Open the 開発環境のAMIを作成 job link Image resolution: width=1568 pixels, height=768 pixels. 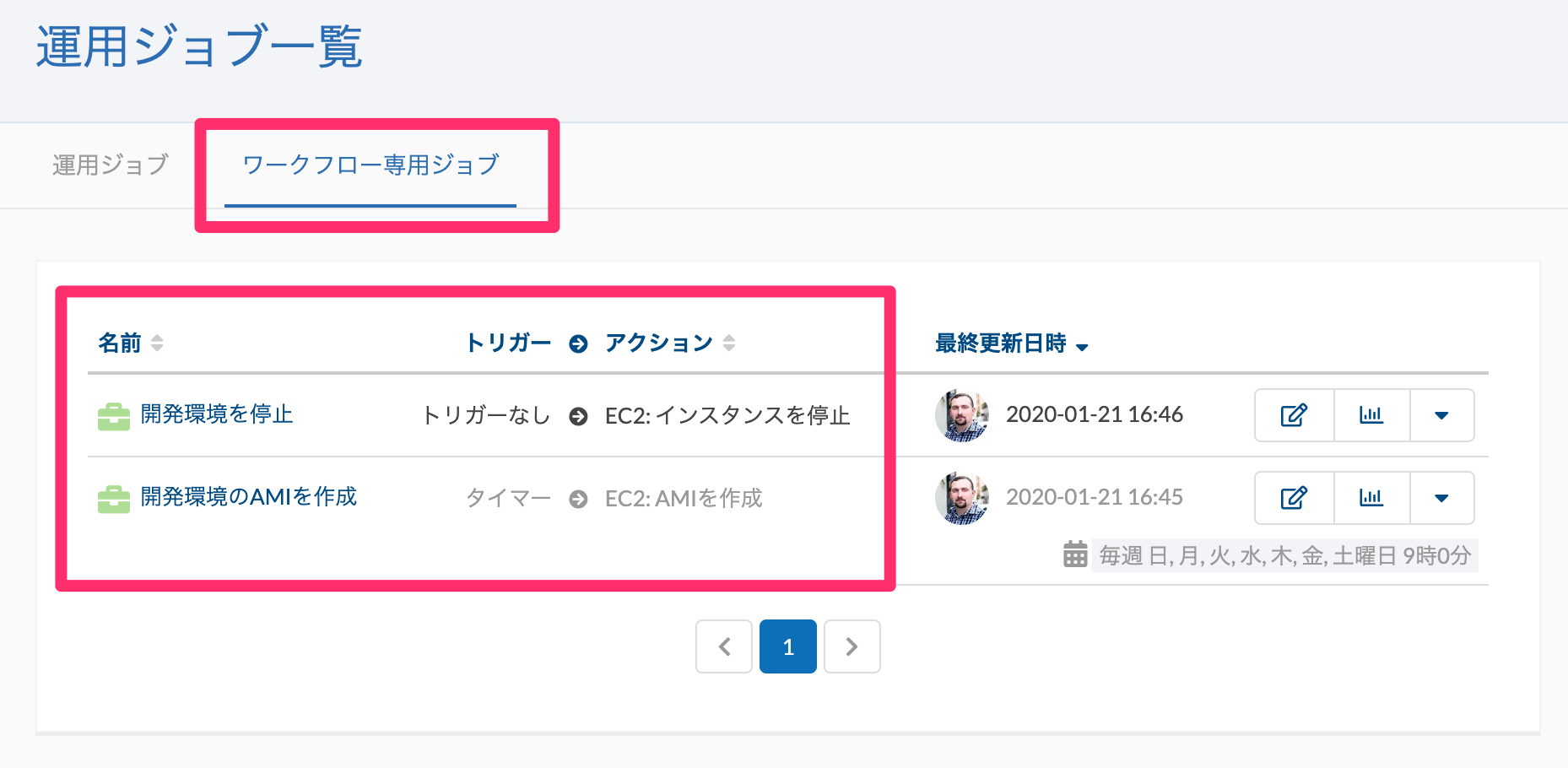[248, 496]
